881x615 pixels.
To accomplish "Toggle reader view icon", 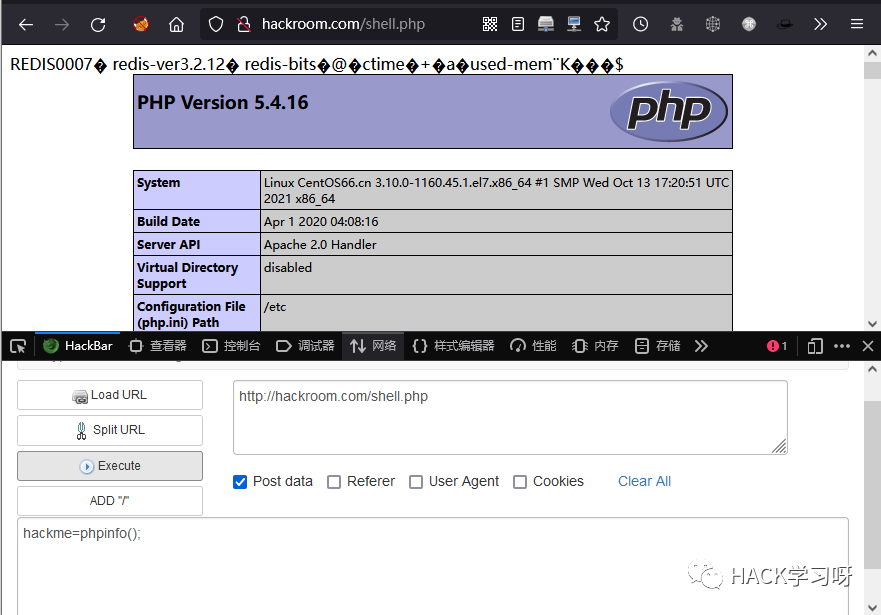I will [518, 24].
